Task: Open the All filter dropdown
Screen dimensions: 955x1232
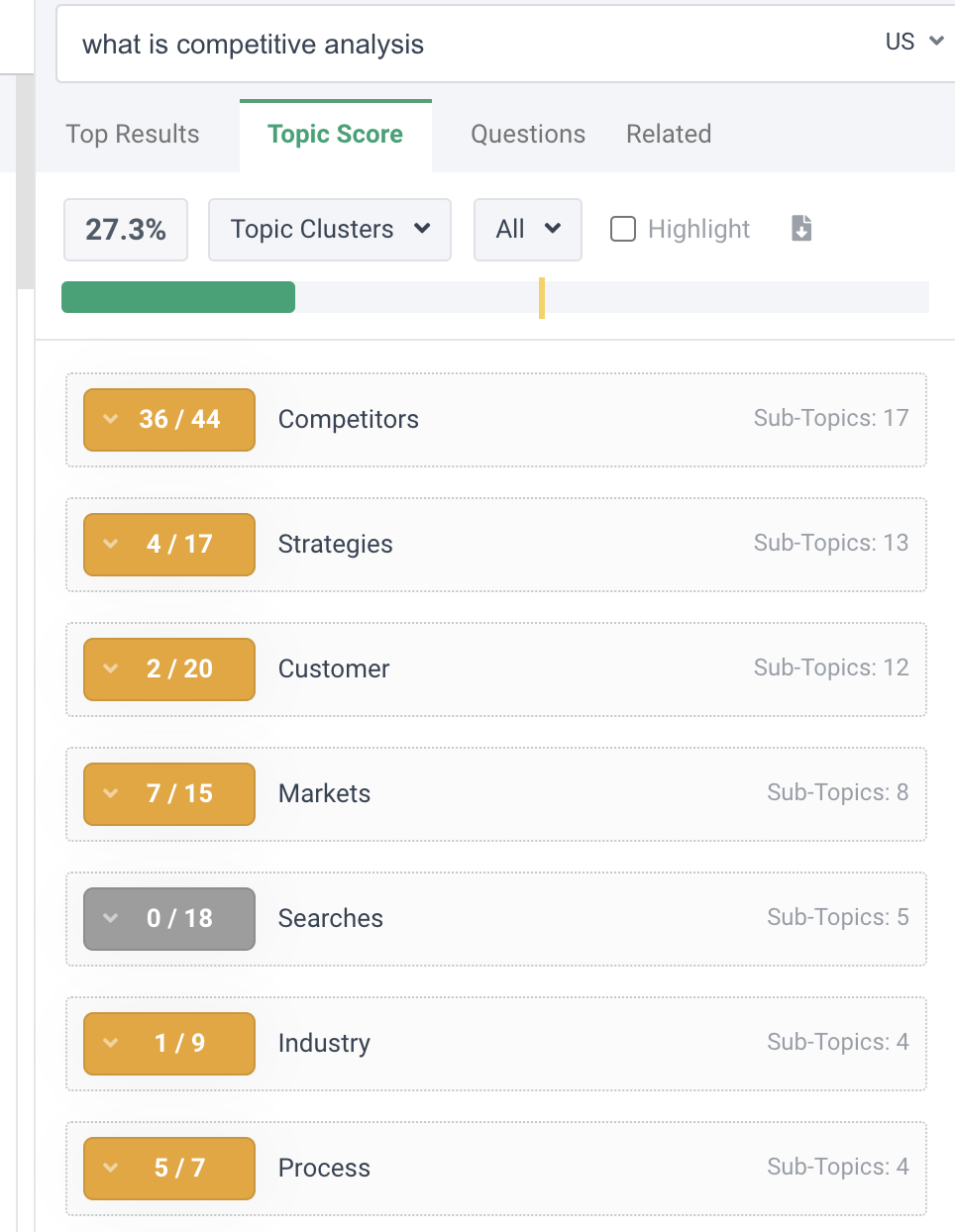Action: click(x=527, y=230)
